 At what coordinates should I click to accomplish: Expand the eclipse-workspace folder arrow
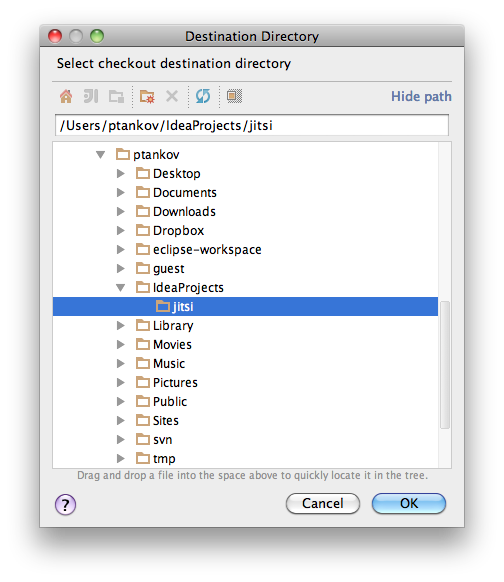click(x=121, y=249)
